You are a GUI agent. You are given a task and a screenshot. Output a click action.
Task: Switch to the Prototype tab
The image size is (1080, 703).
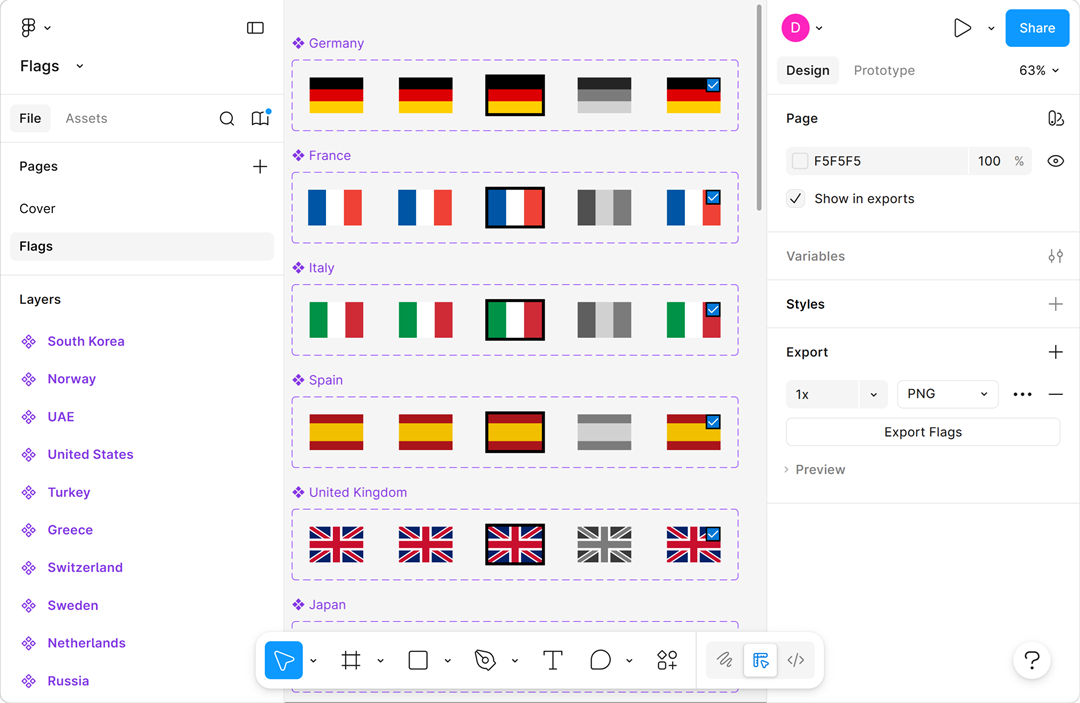coord(884,71)
